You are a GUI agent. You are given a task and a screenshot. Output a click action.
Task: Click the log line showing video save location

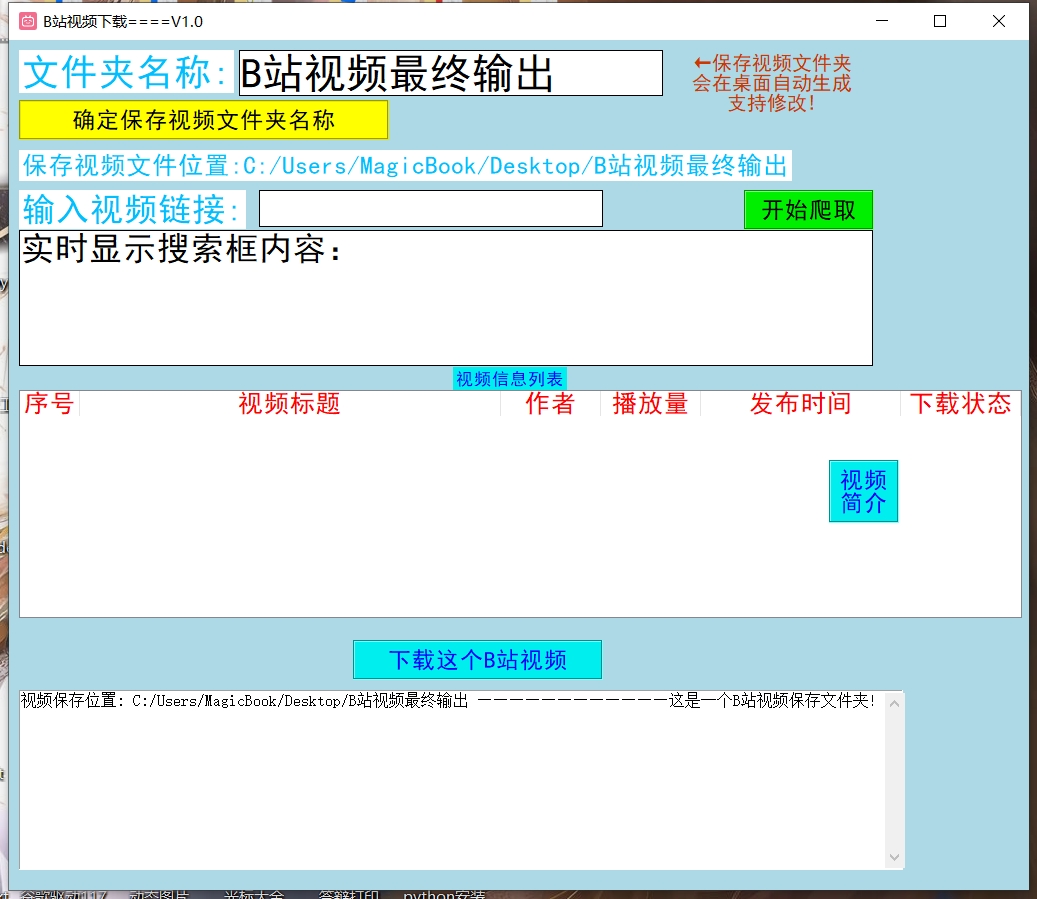(448, 701)
